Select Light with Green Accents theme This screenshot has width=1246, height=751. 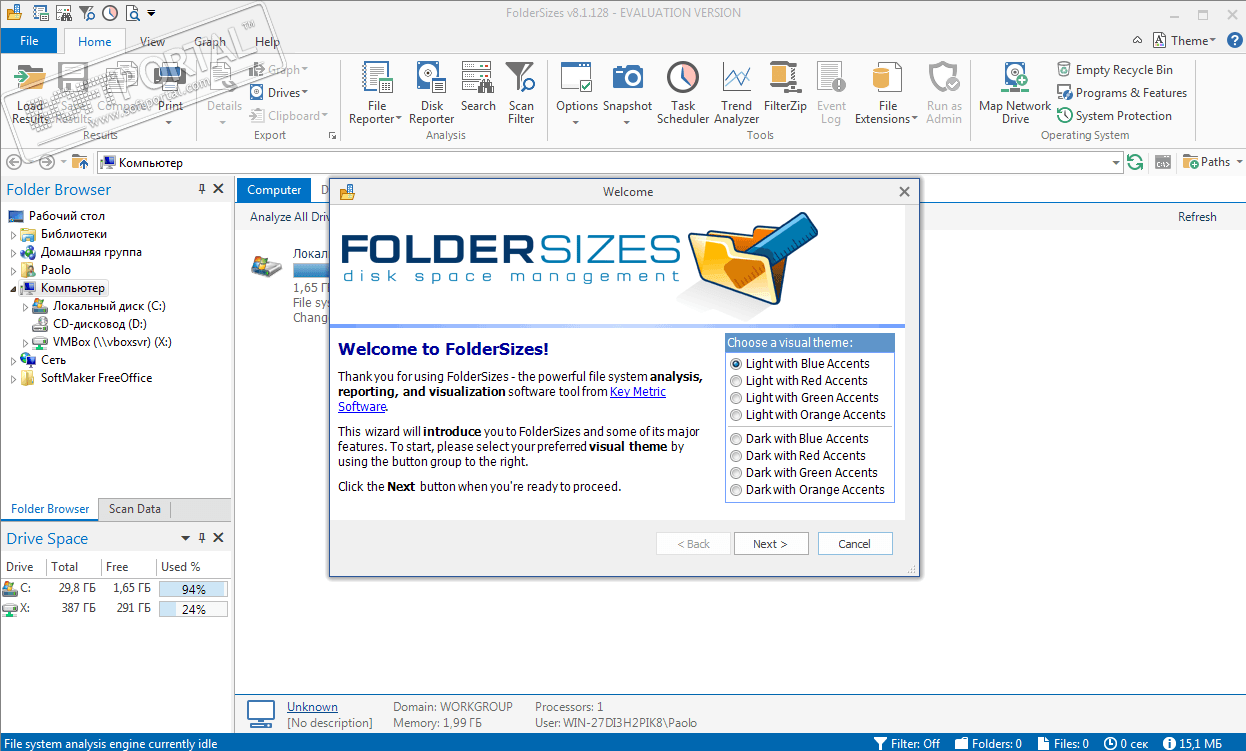tap(804, 398)
